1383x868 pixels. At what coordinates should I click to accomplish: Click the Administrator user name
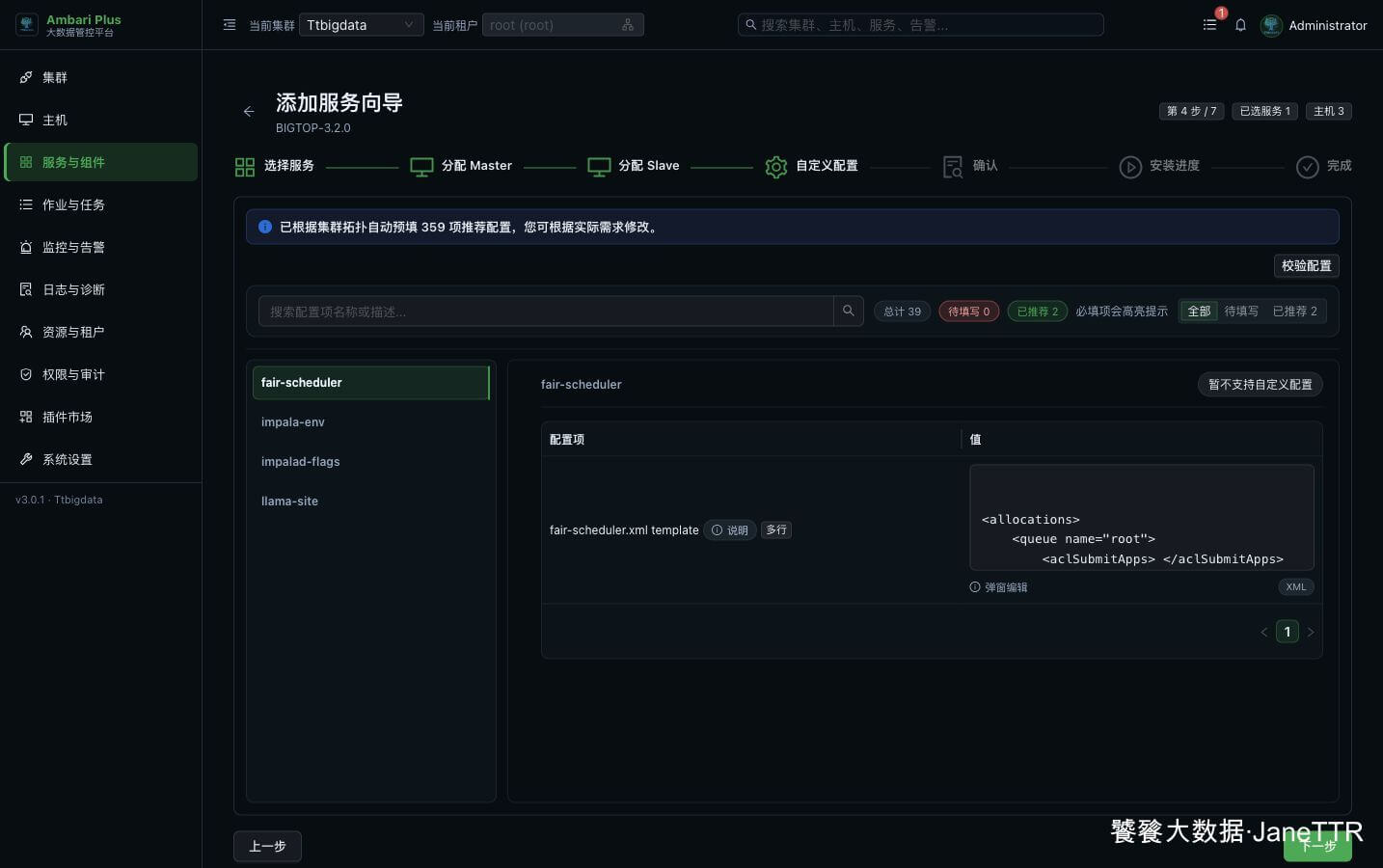click(1328, 26)
